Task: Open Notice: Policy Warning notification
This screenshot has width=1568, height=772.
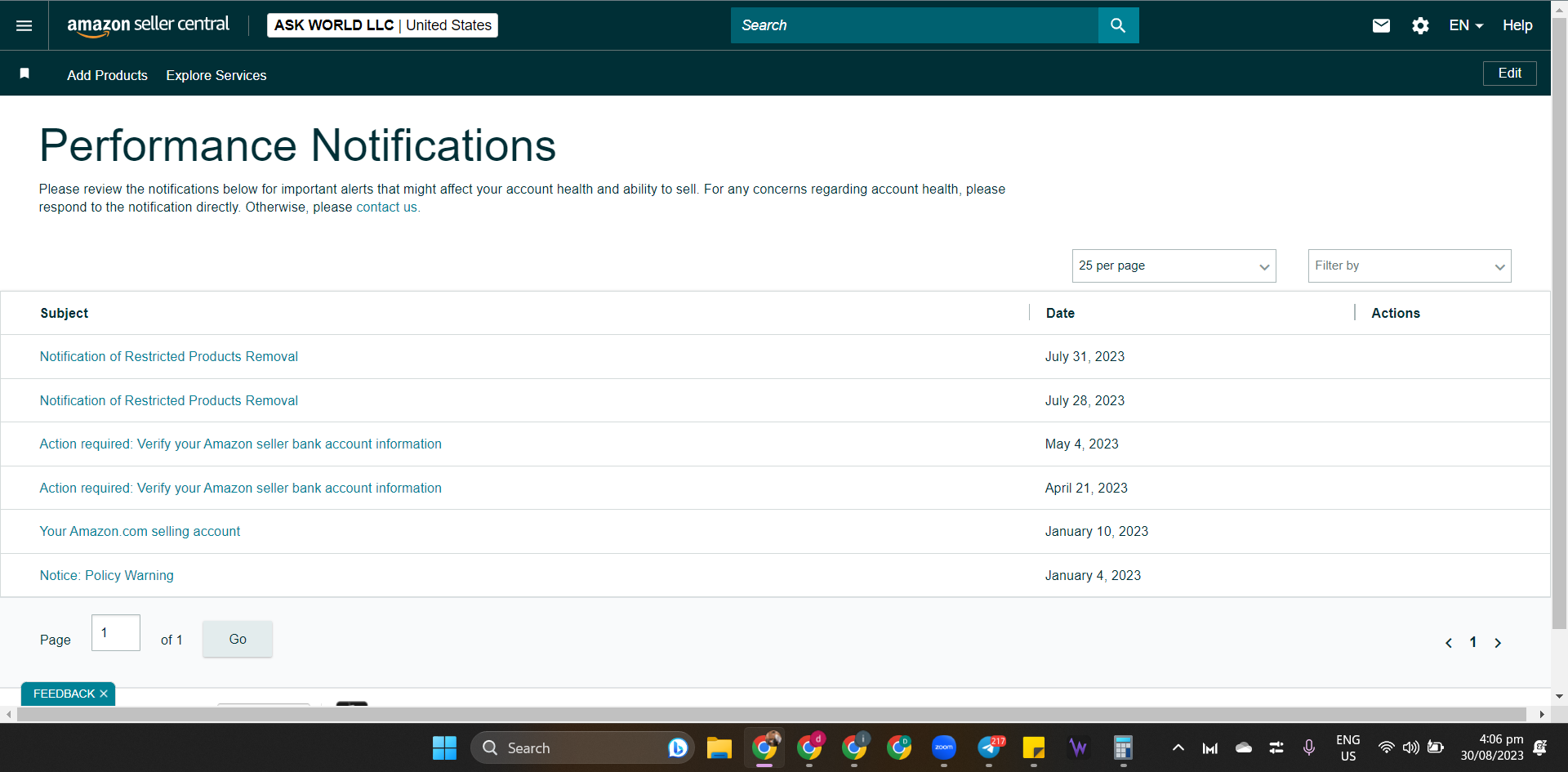Action: coord(107,575)
